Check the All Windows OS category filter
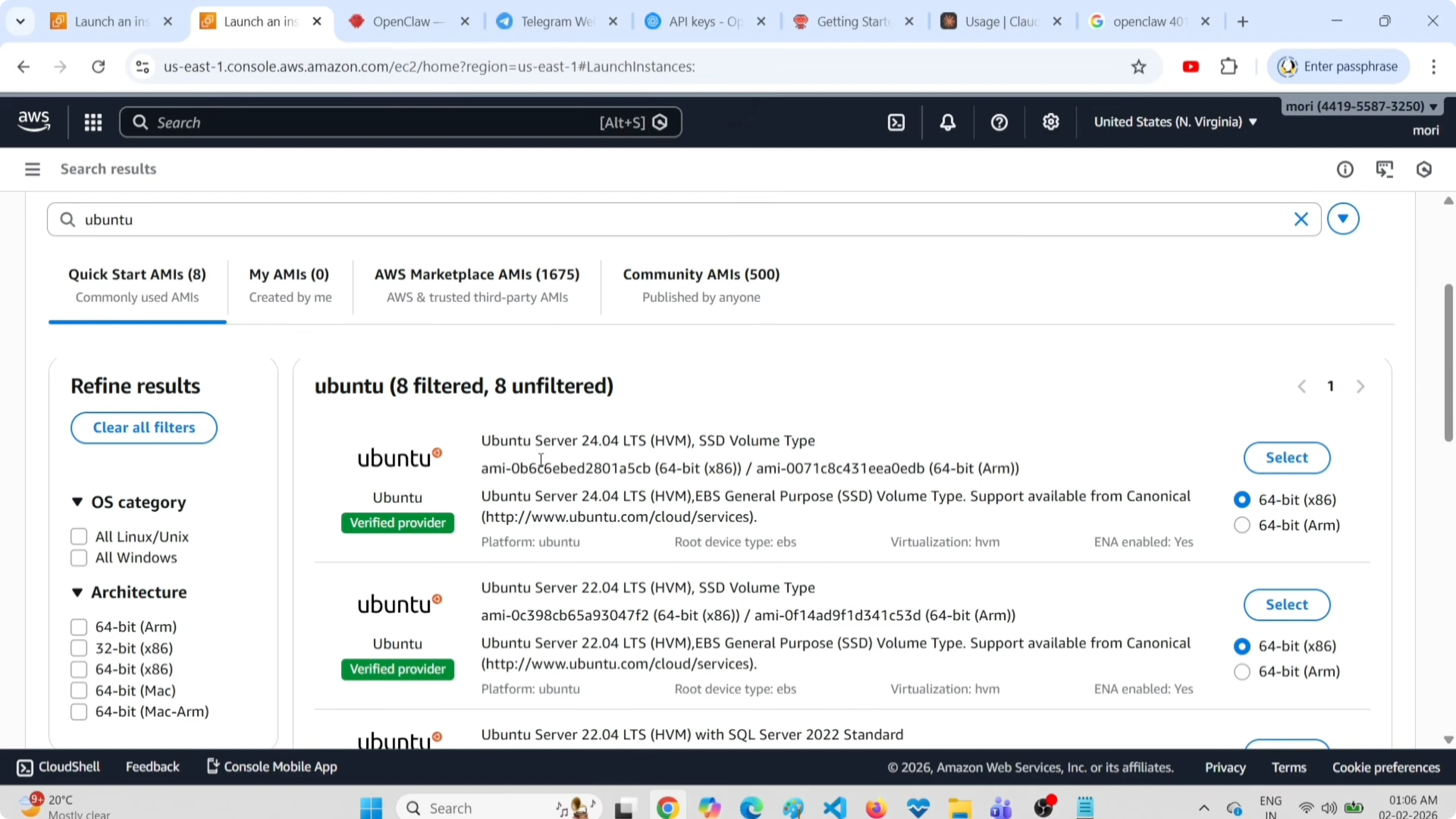The width and height of the screenshot is (1456, 819). coord(79,558)
